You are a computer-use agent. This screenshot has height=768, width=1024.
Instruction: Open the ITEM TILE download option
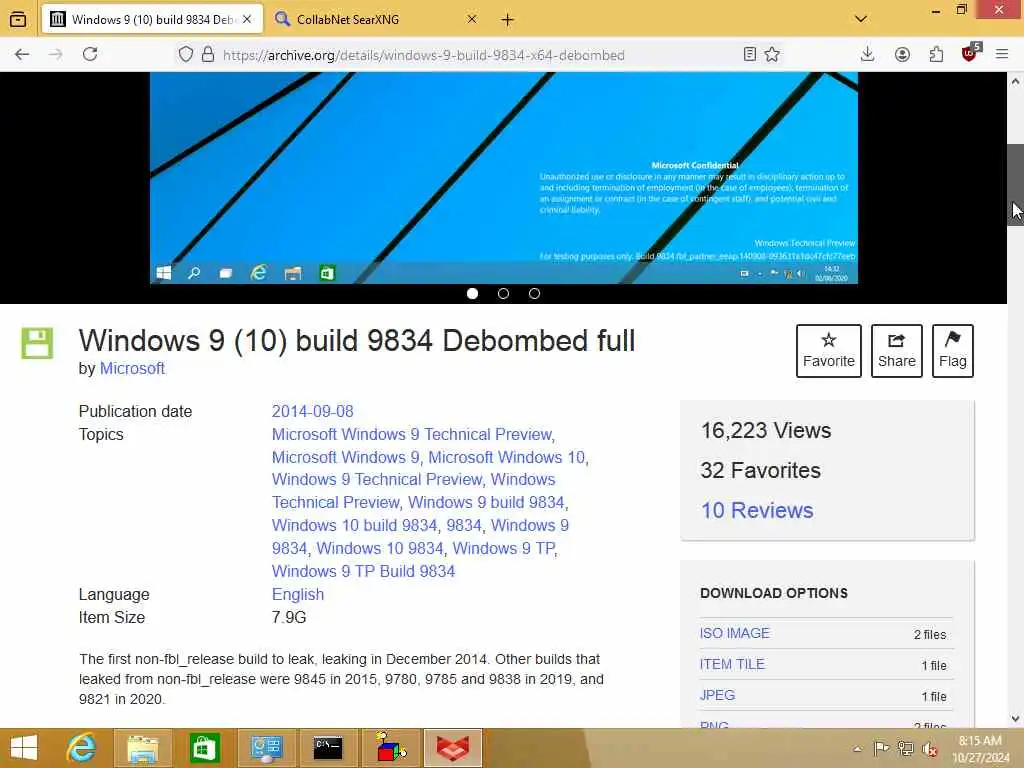coord(732,664)
